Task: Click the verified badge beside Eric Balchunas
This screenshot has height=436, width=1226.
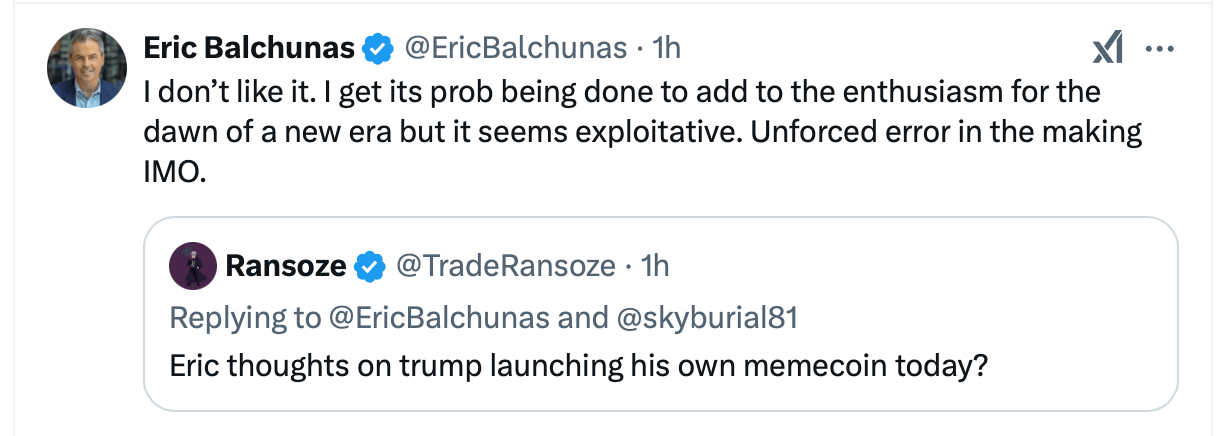Action: click(377, 47)
